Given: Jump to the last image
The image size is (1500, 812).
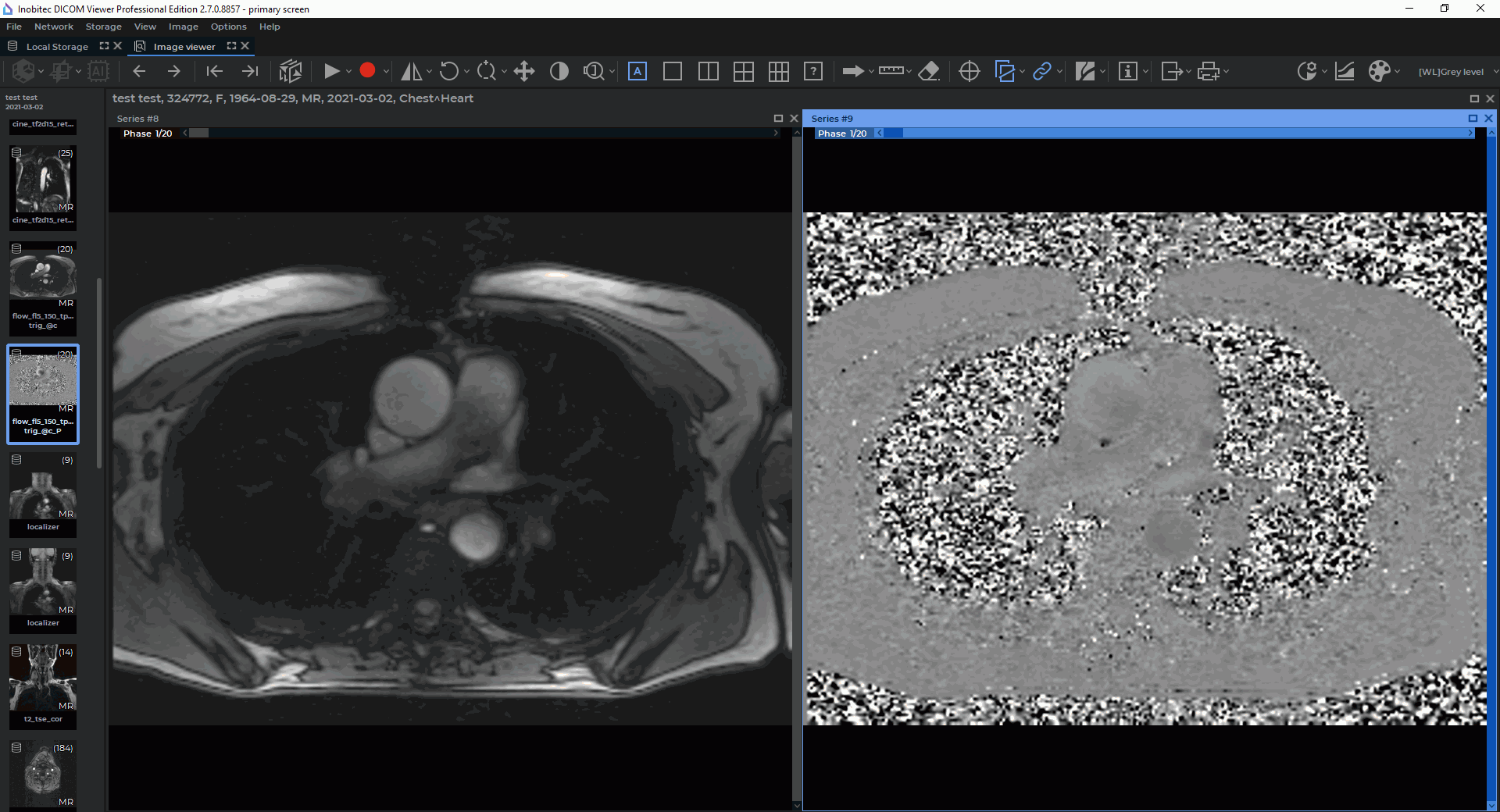Looking at the screenshot, I should tap(250, 71).
